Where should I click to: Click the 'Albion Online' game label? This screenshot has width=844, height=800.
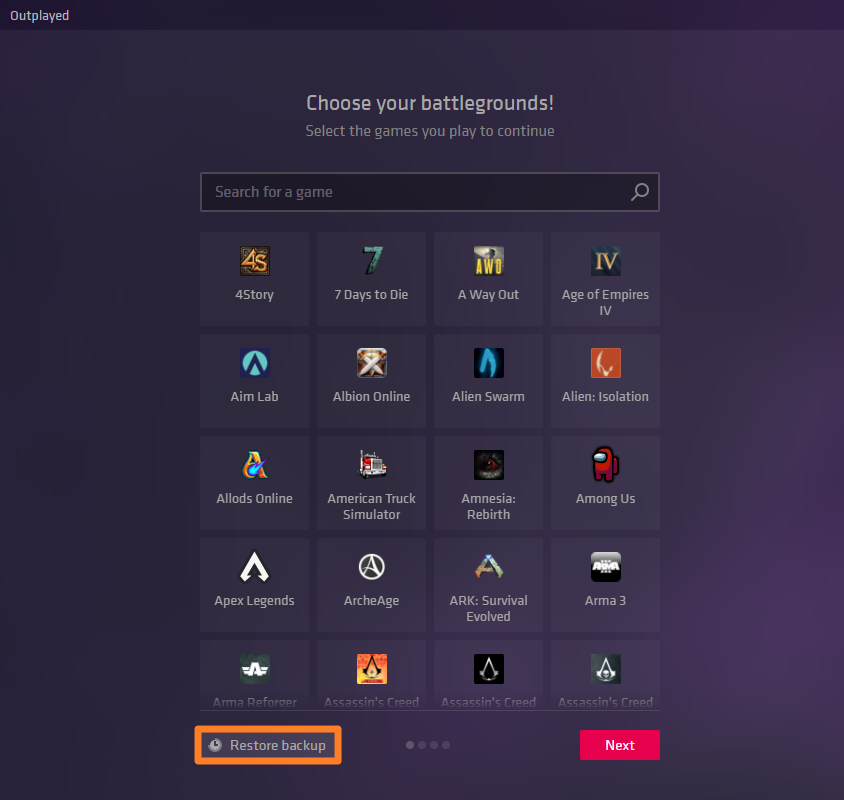[371, 397]
